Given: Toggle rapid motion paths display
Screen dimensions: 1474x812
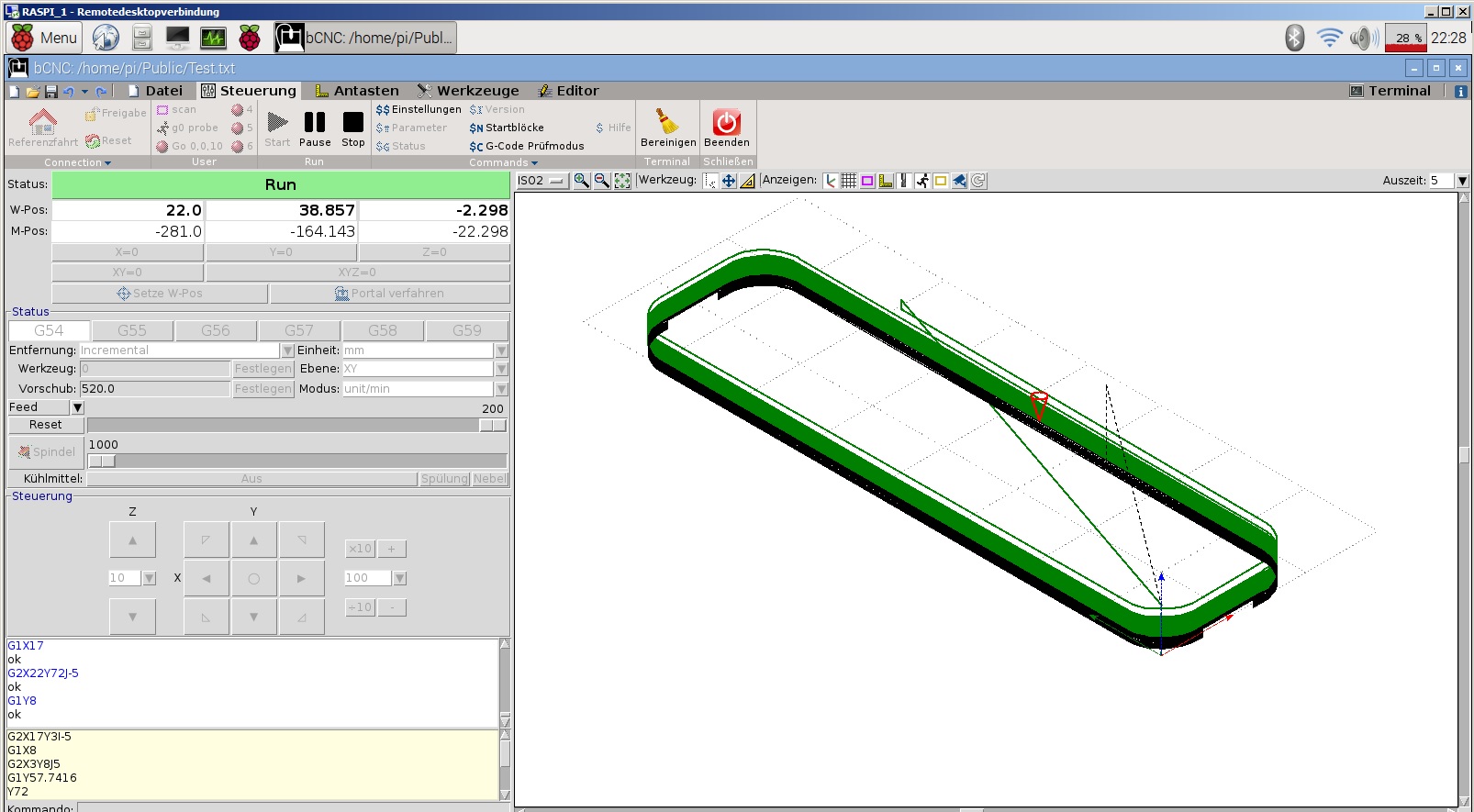Looking at the screenshot, I should pos(922,181).
